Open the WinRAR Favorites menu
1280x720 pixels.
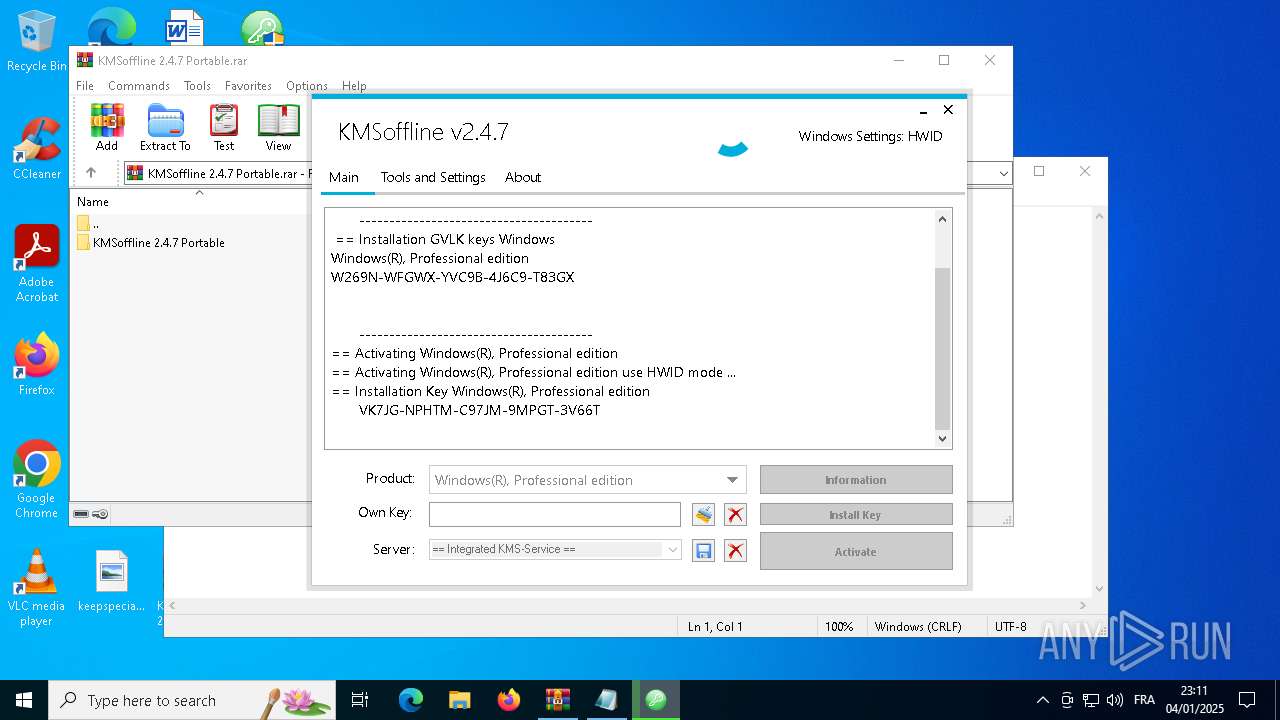pos(248,86)
